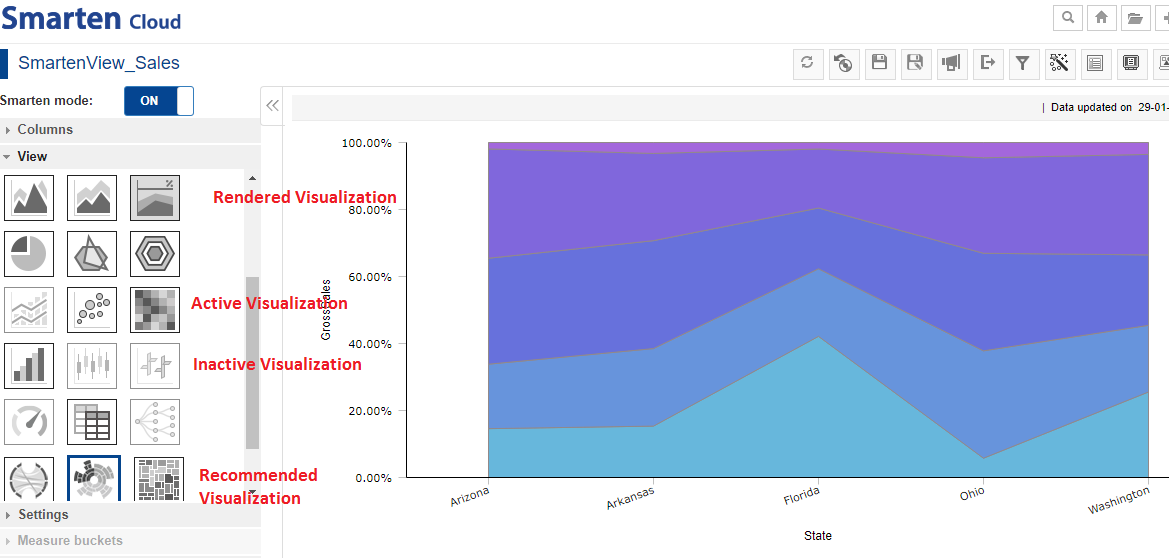Click the State axis title

(818, 536)
